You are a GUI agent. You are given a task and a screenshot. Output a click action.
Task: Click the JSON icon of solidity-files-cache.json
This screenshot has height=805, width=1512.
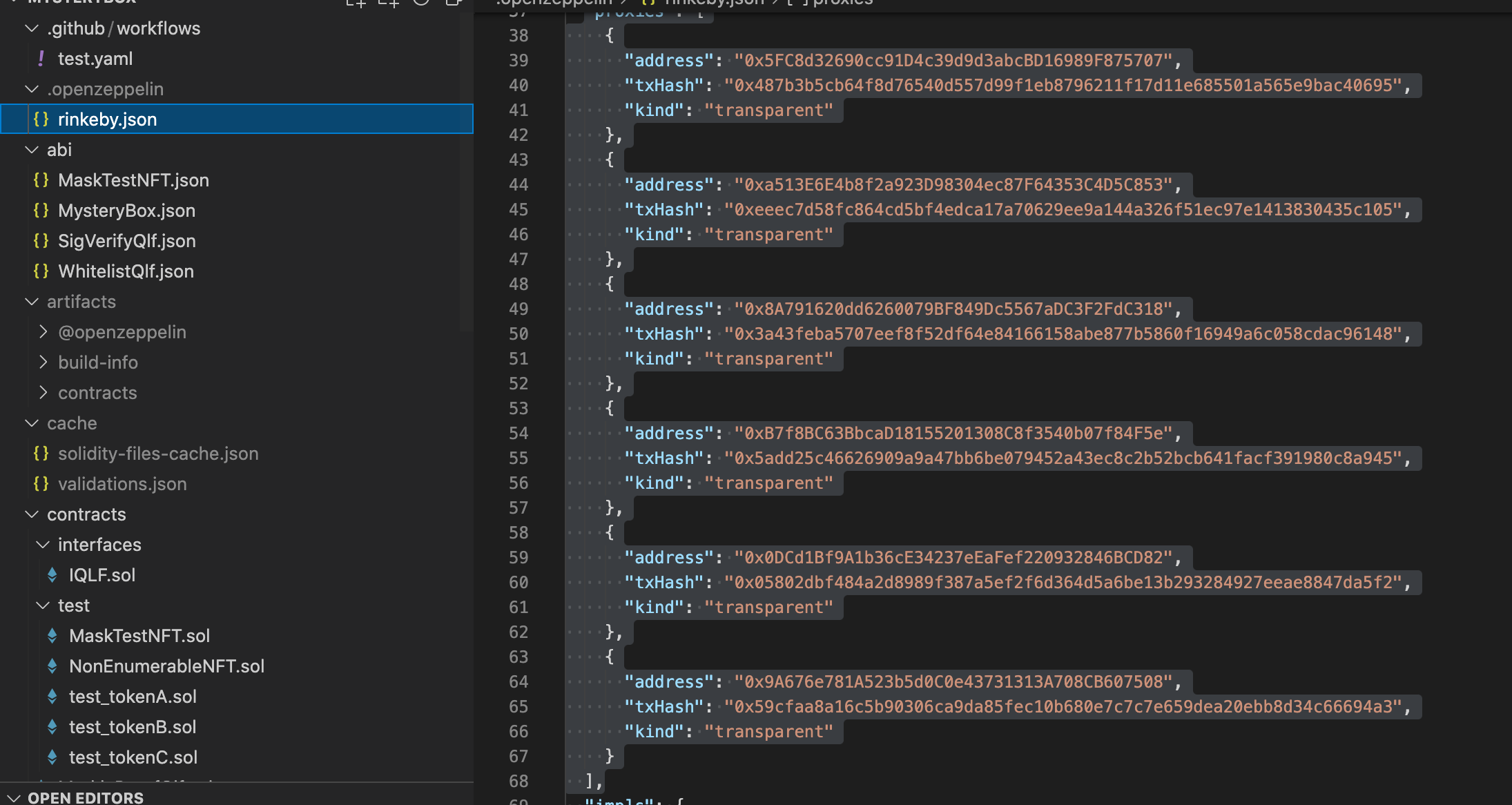pos(41,454)
